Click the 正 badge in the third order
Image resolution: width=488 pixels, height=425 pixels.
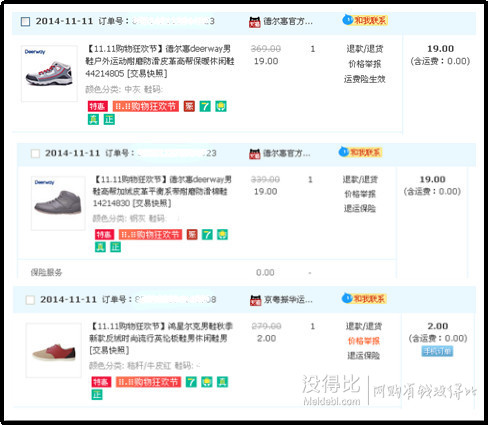pos(97,395)
